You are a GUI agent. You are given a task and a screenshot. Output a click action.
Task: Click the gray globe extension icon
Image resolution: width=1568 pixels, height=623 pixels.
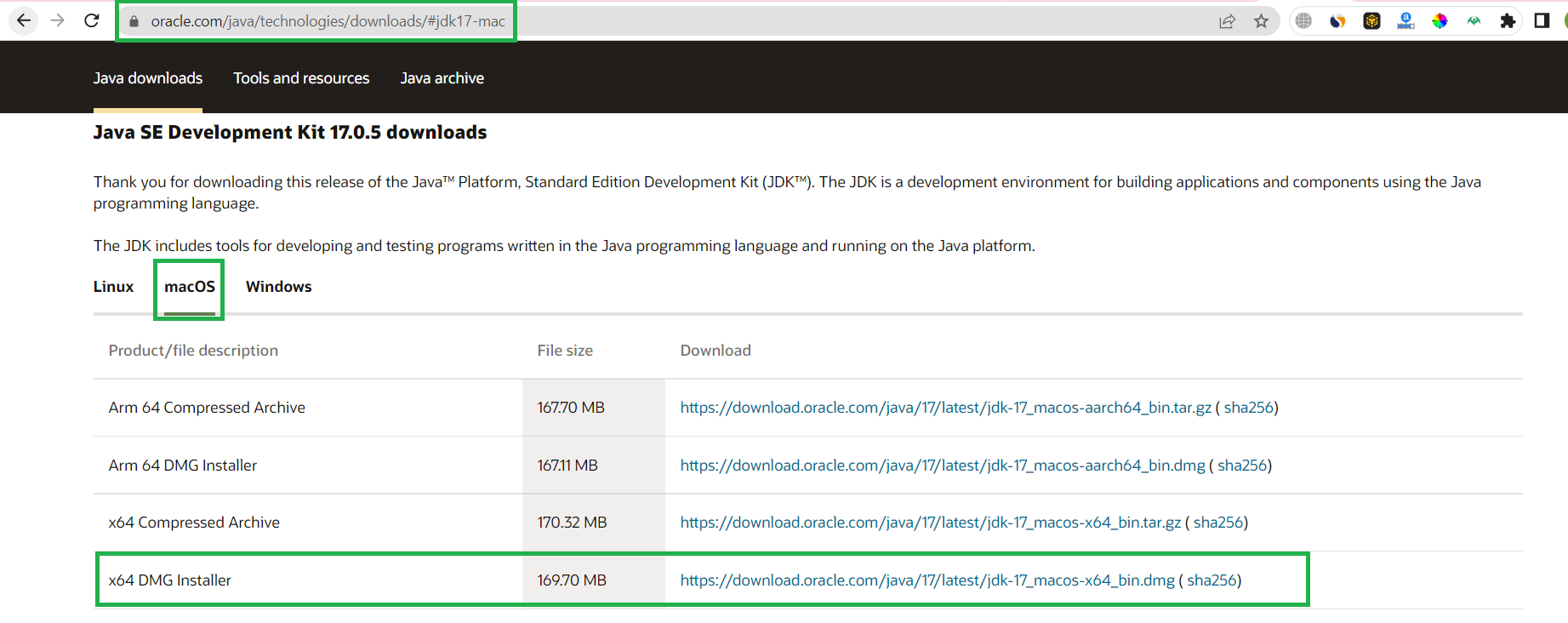click(1303, 21)
